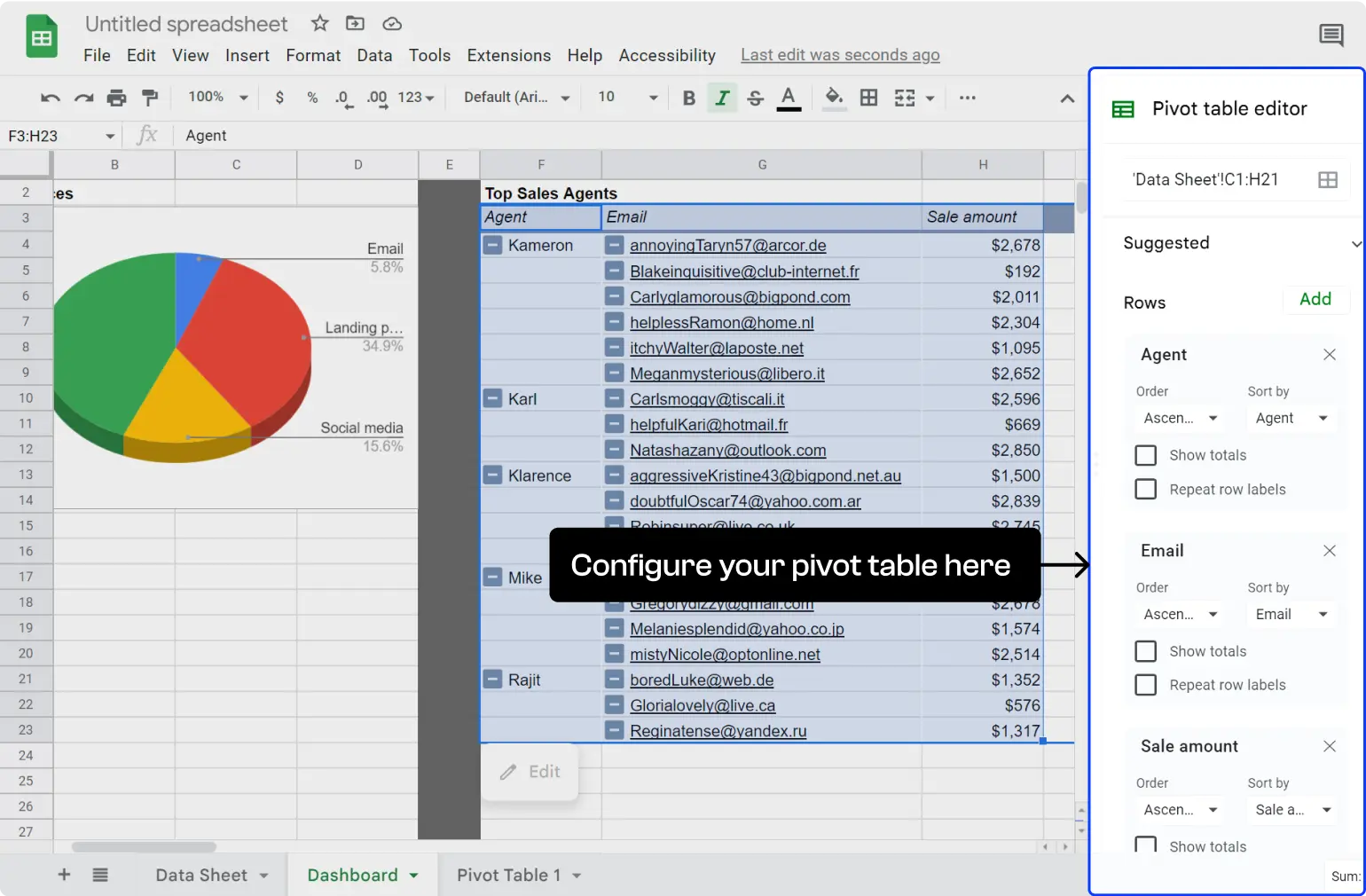
Task: Collapse the Kameron group in pivot table
Action: (492, 245)
